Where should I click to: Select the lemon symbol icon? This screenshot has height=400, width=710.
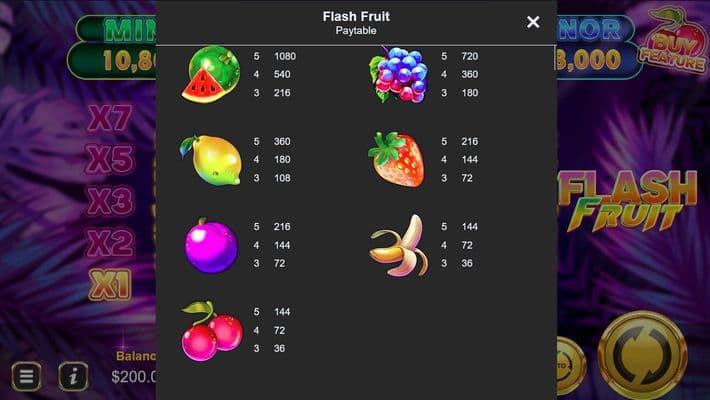pos(211,160)
